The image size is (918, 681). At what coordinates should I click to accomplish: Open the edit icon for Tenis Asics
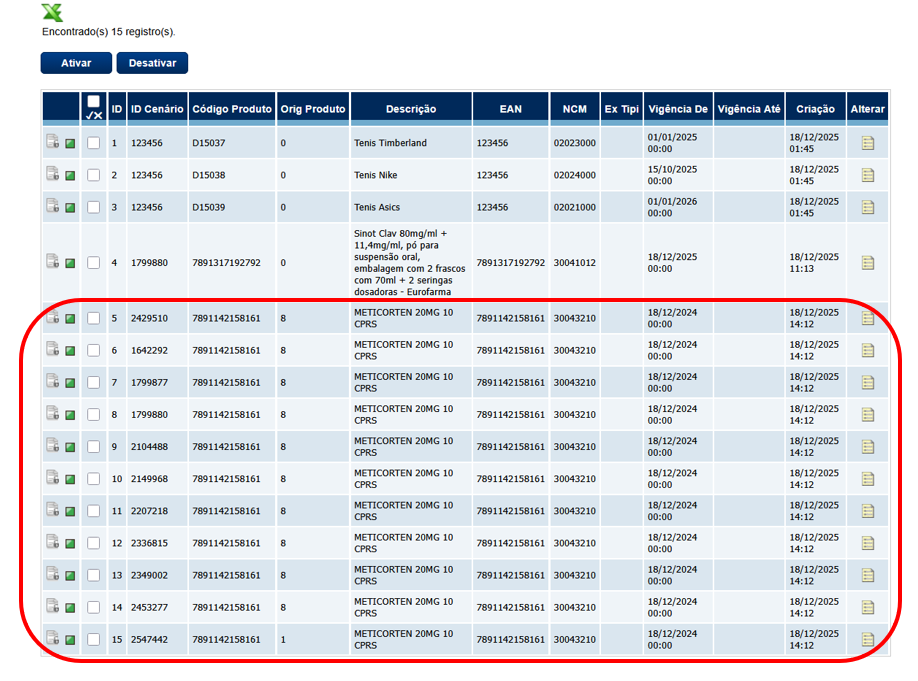point(868,207)
